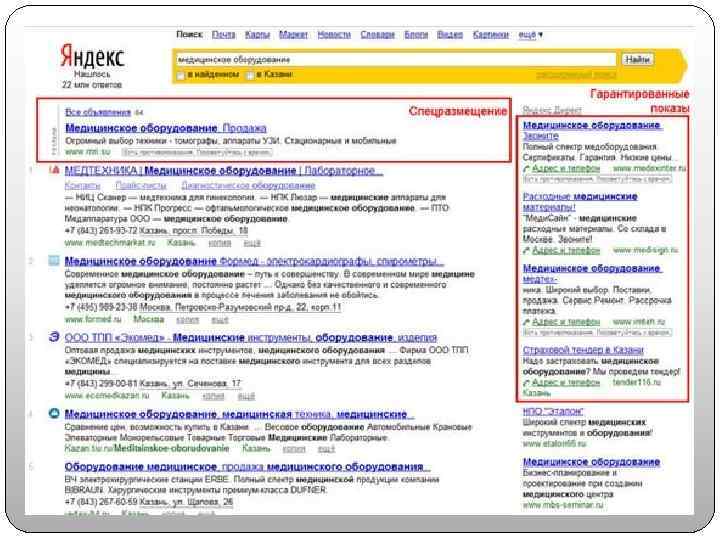Open Новости in the top navigation
Viewport: 720px width, 540px height.
[334, 34]
